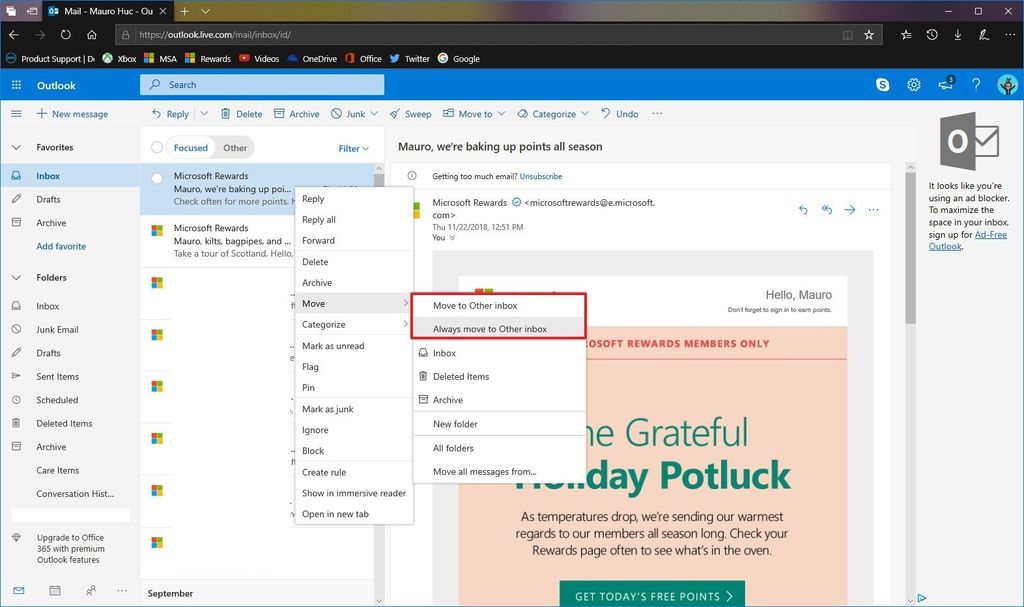The width and height of the screenshot is (1024, 607).
Task: Open Help with the question mark icon
Action: [977, 85]
